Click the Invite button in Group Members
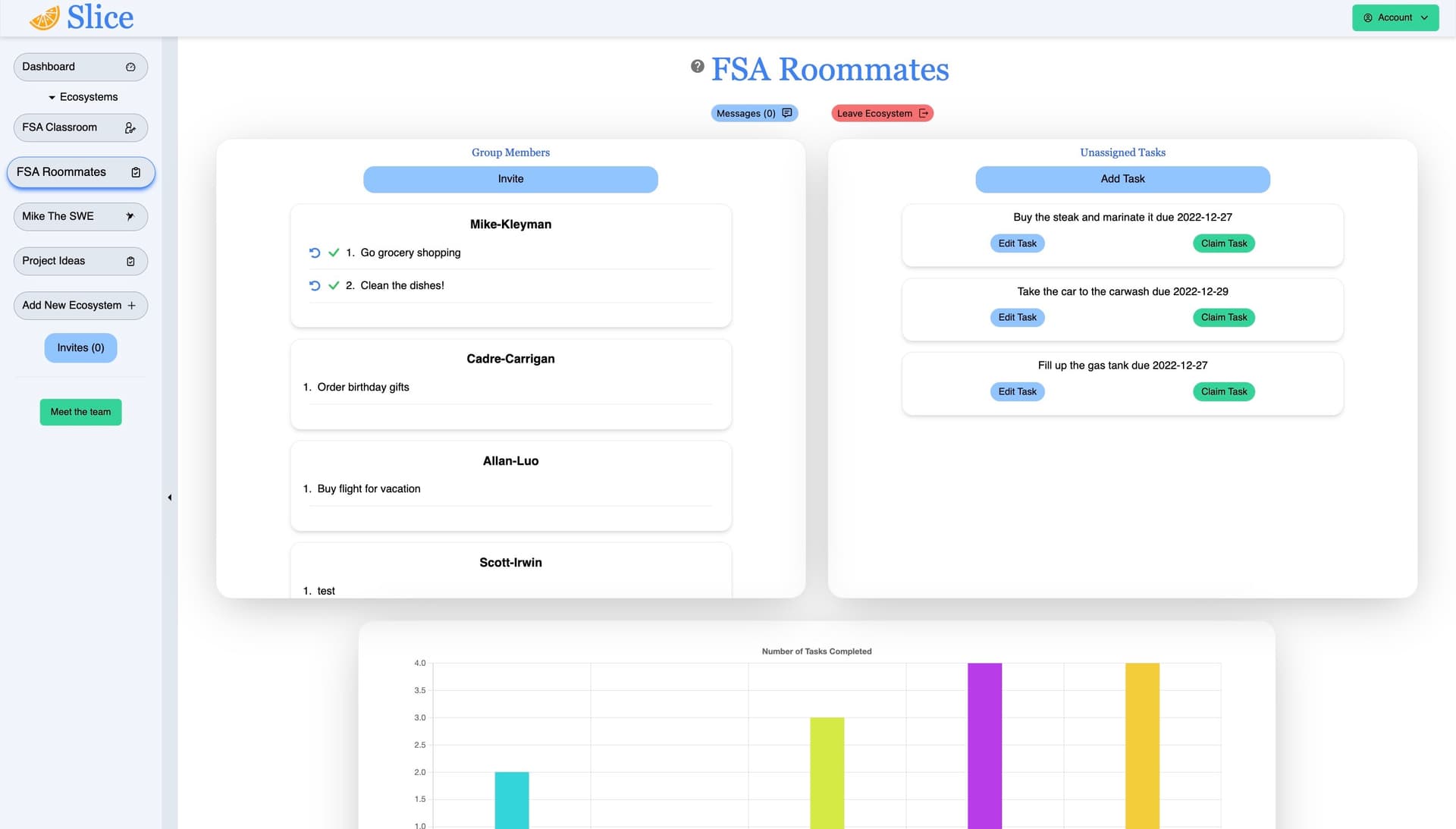 coord(510,179)
